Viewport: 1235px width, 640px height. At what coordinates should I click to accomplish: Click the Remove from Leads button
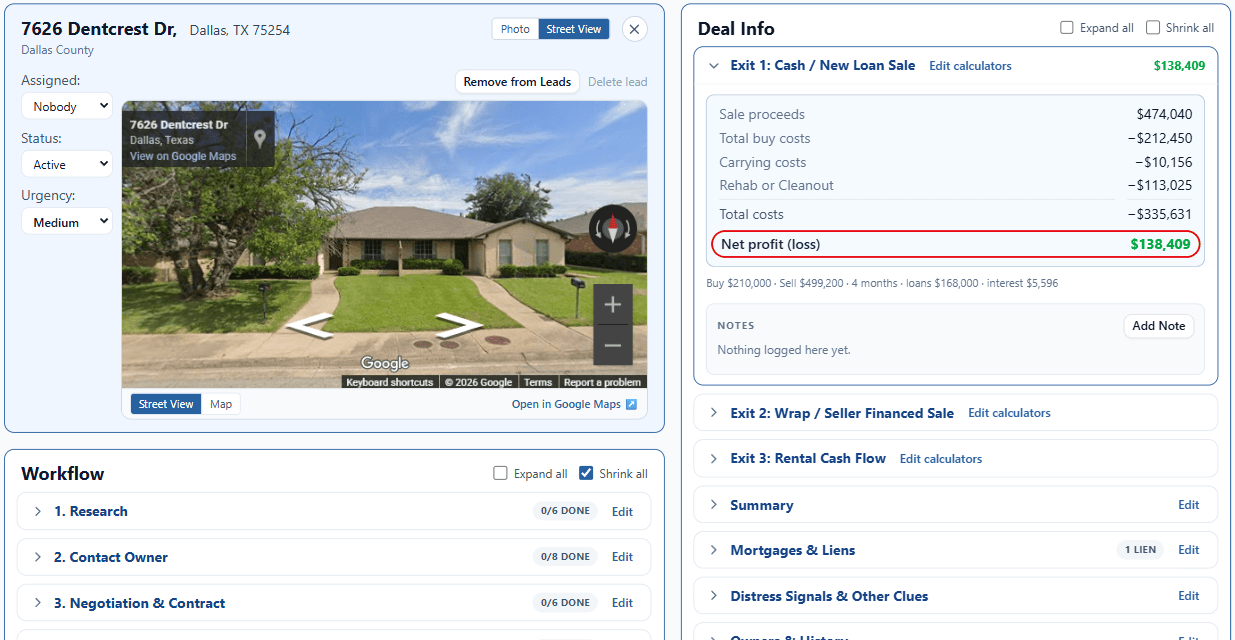point(517,82)
